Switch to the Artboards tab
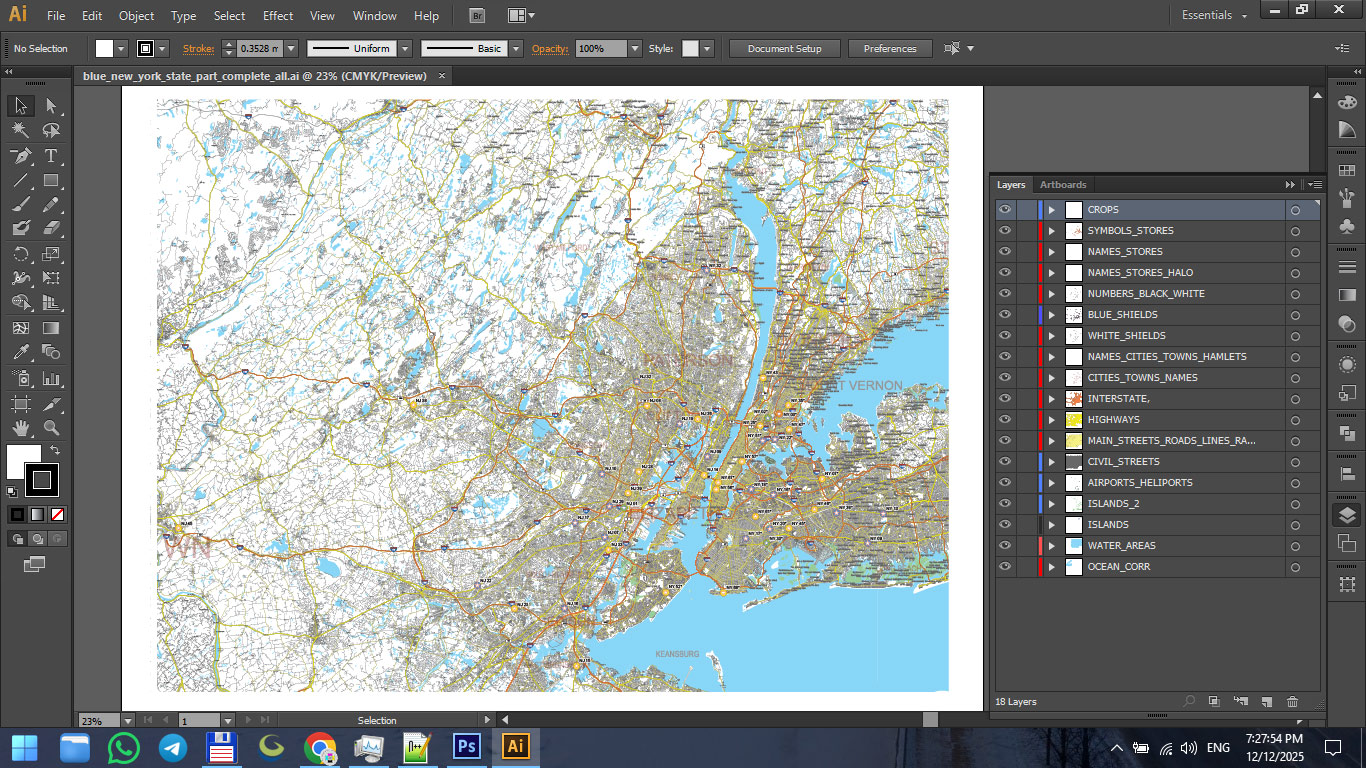This screenshot has height=768, width=1366. (1062, 185)
